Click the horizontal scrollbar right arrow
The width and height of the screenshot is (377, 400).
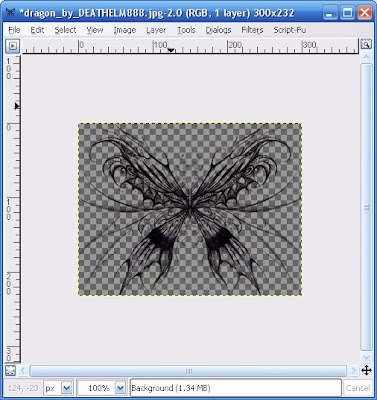(354, 371)
